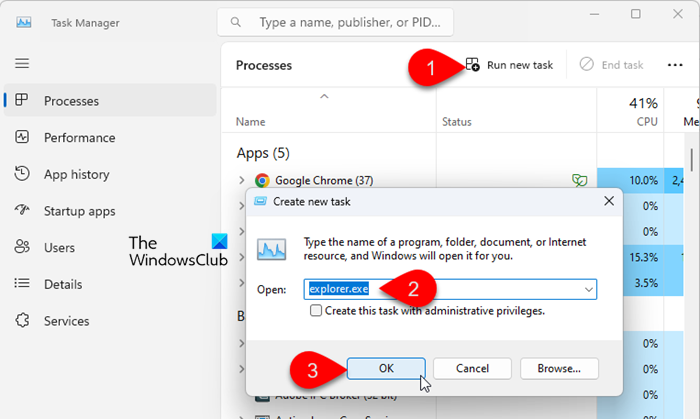Click the End task button label
Screen dimensions: 700x419
(622, 65)
